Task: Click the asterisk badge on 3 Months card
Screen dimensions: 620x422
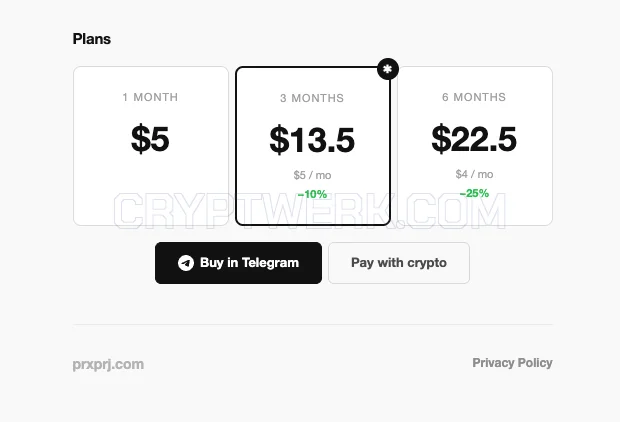Action: [x=388, y=69]
